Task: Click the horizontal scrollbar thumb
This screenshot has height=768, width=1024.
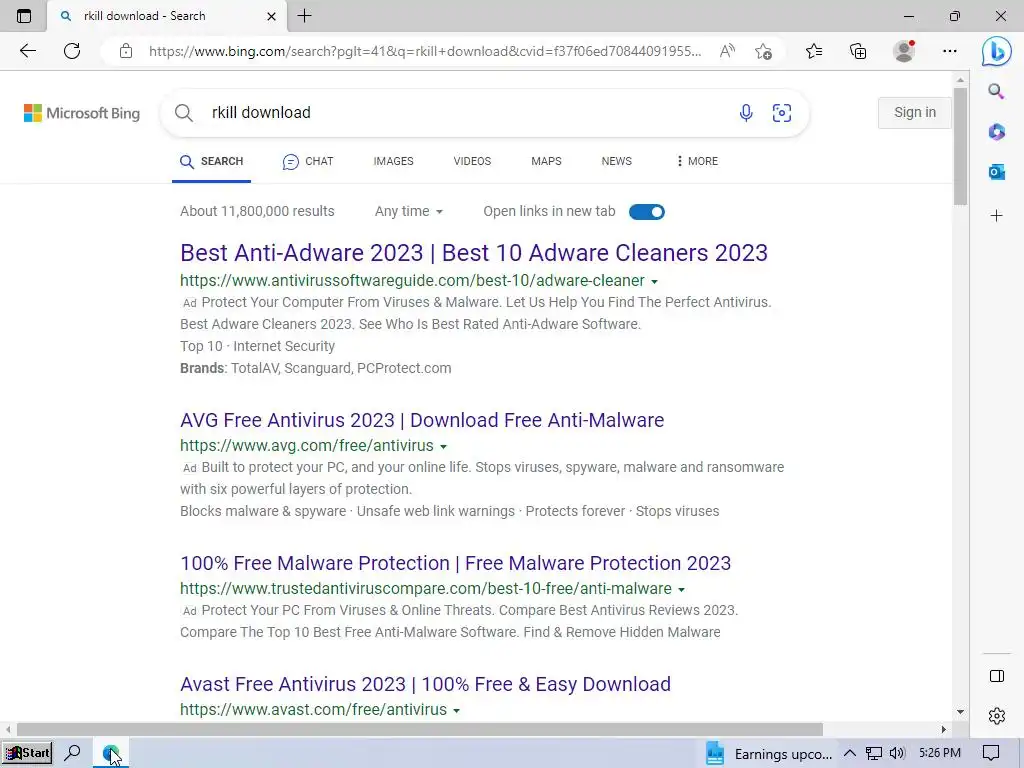Action: (x=419, y=729)
